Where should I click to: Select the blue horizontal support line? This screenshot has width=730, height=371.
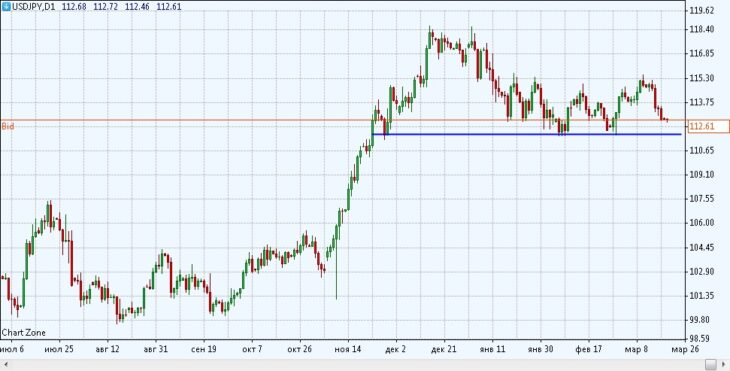[527, 135]
